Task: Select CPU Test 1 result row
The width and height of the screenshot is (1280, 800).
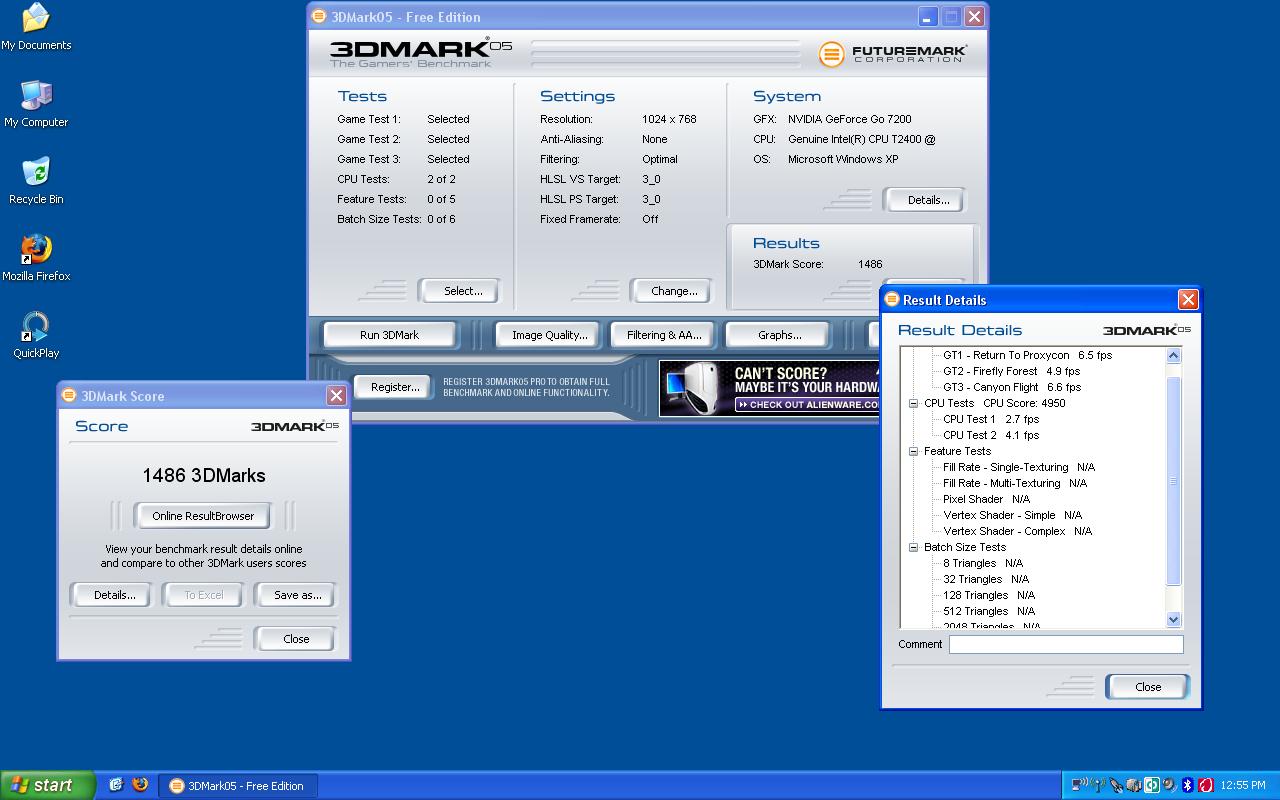Action: pyautogui.click(x=990, y=419)
